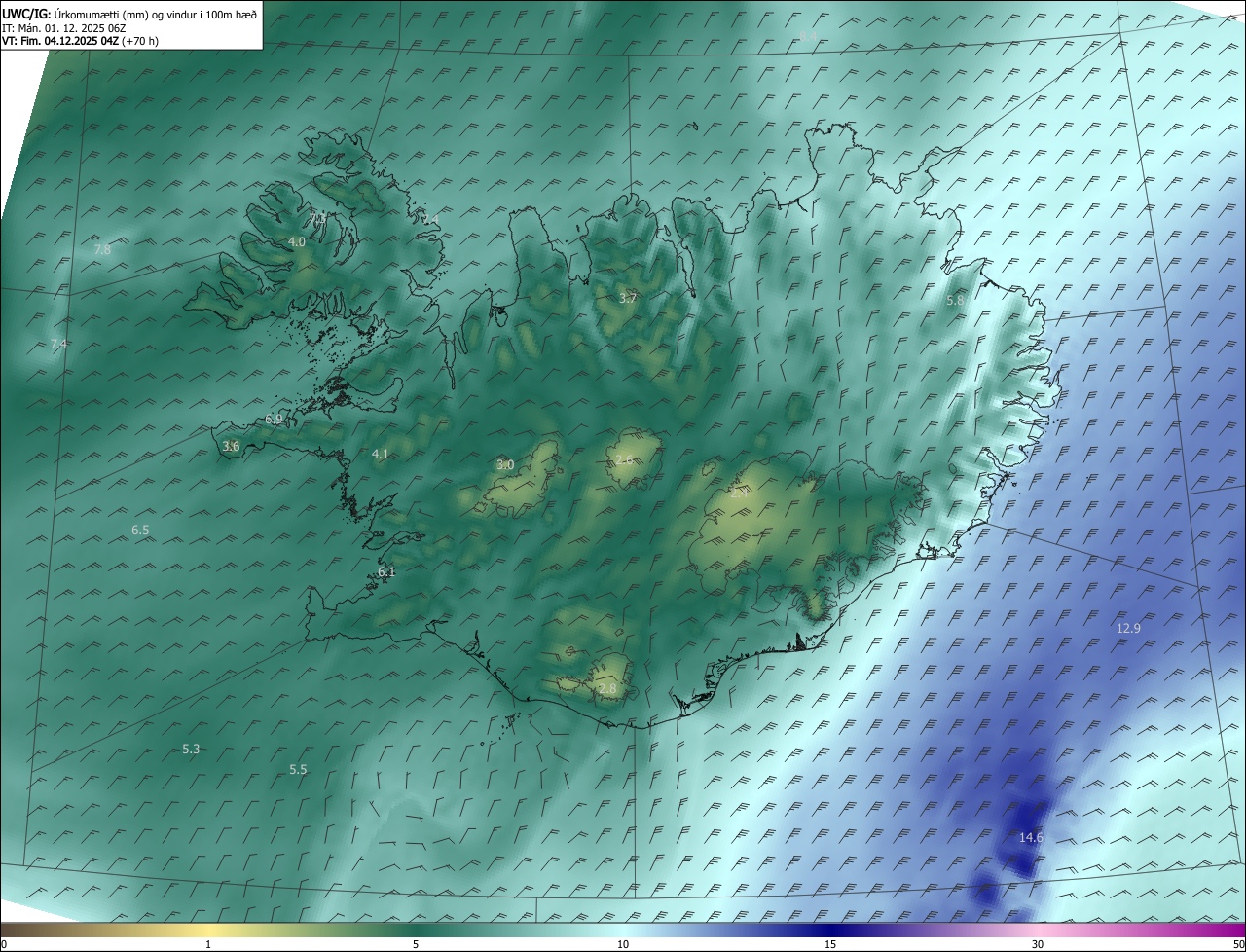The height and width of the screenshot is (952, 1246).
Task: Click the 2.8 value label
Action: 607,689
